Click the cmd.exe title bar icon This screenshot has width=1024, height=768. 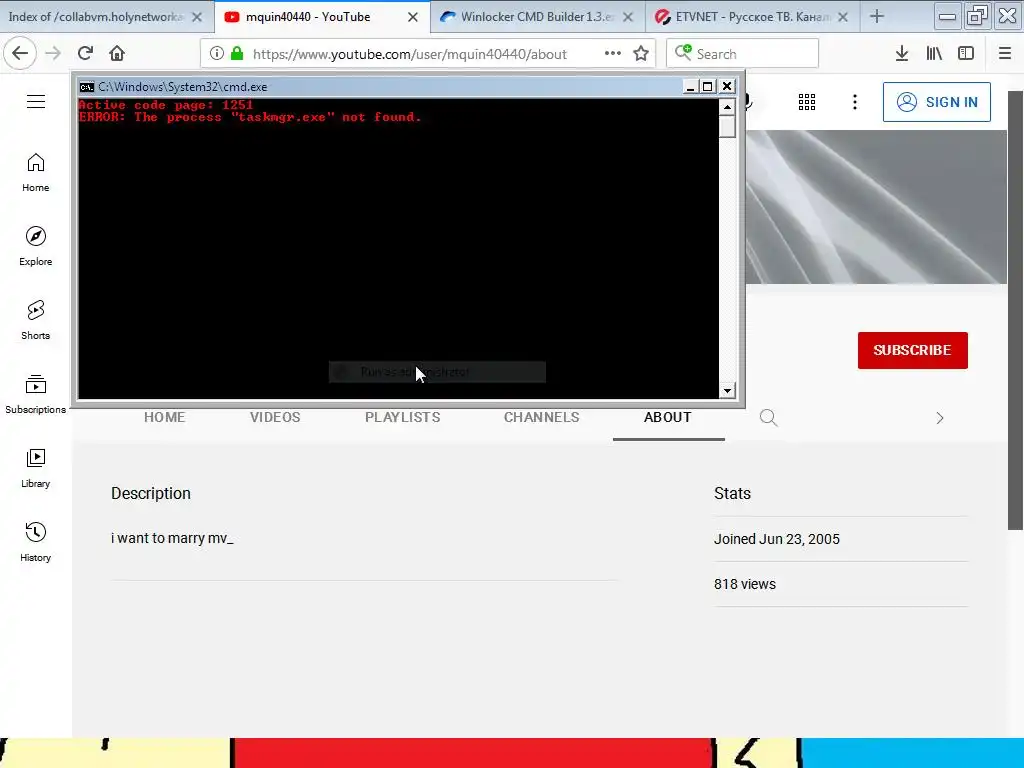[x=87, y=87]
